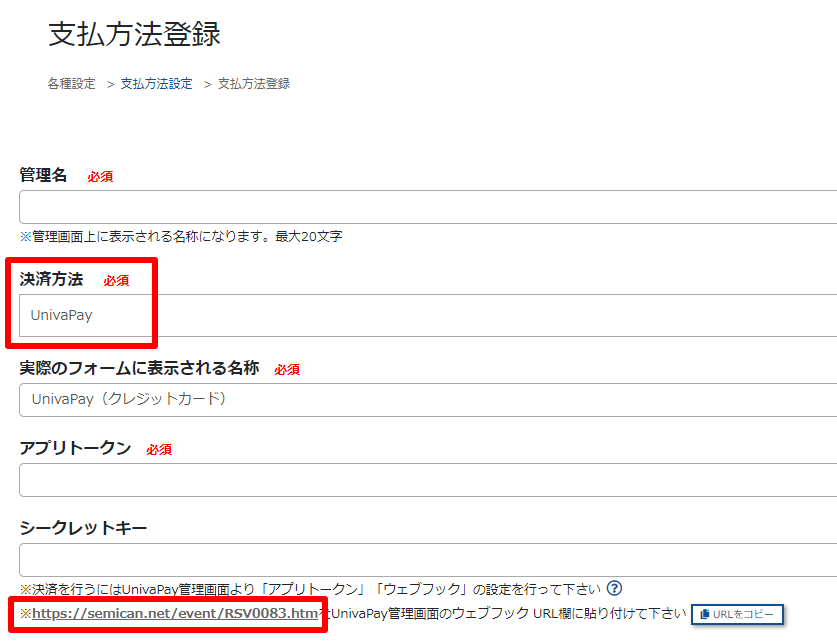Click the URLをコピー button

(737, 614)
